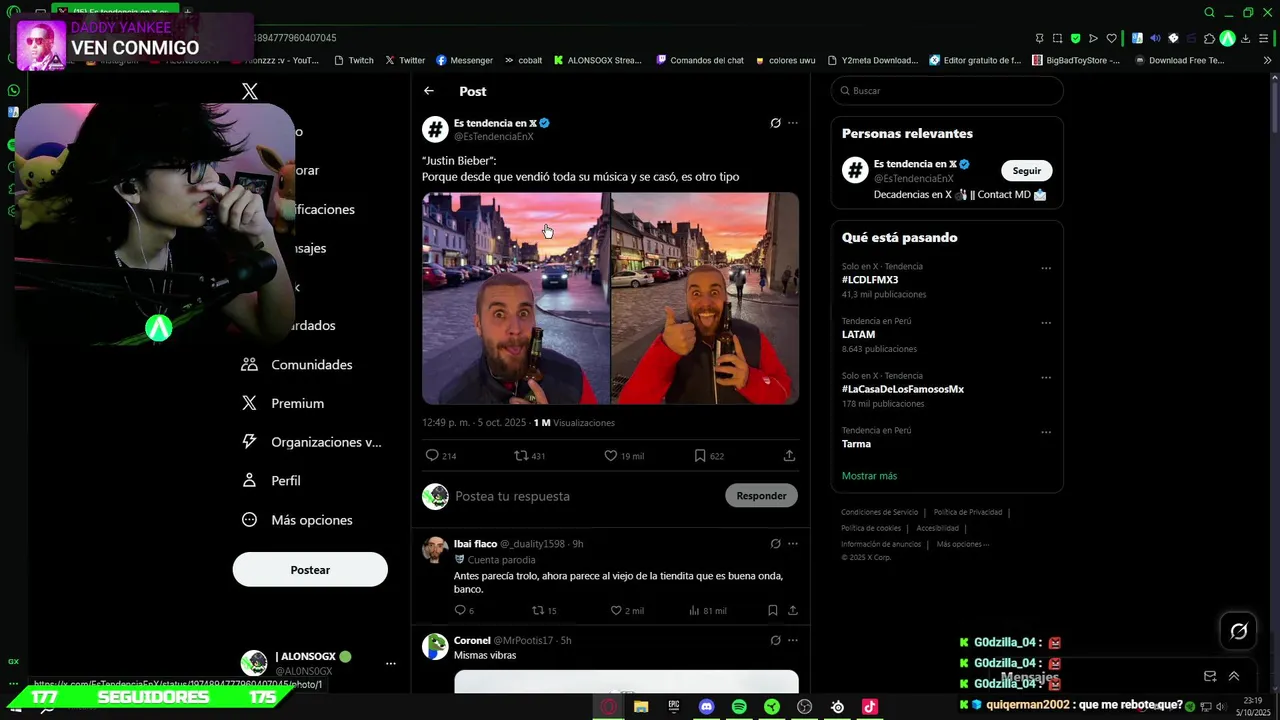Compose new message in Mensajes drawer
Image resolution: width=1280 pixels, height=720 pixels.
[1210, 677]
